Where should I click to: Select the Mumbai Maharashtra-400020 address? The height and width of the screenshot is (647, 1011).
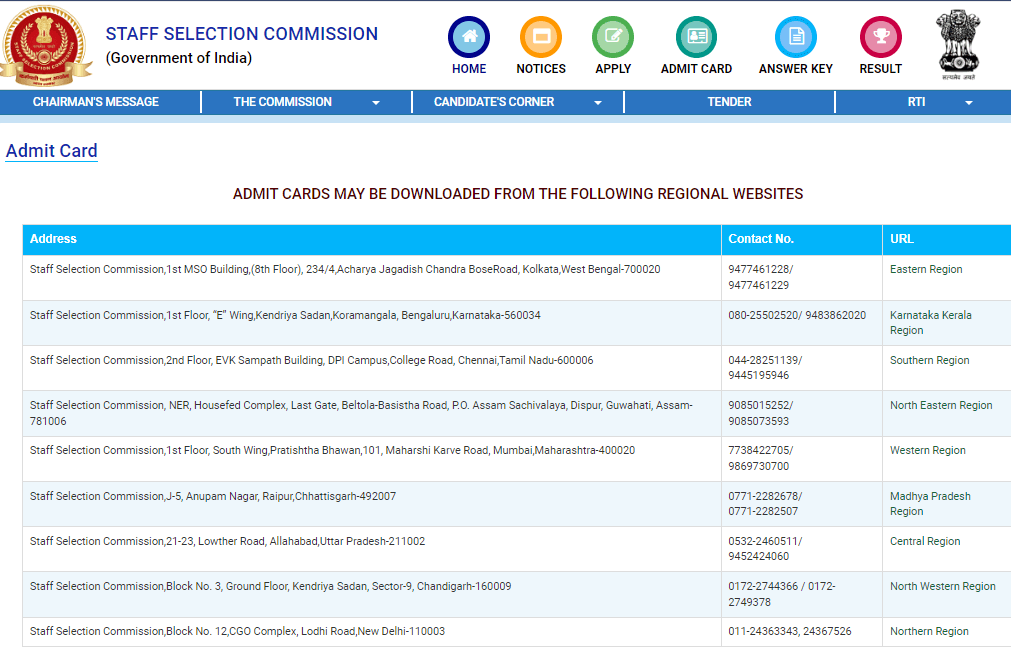332,450
